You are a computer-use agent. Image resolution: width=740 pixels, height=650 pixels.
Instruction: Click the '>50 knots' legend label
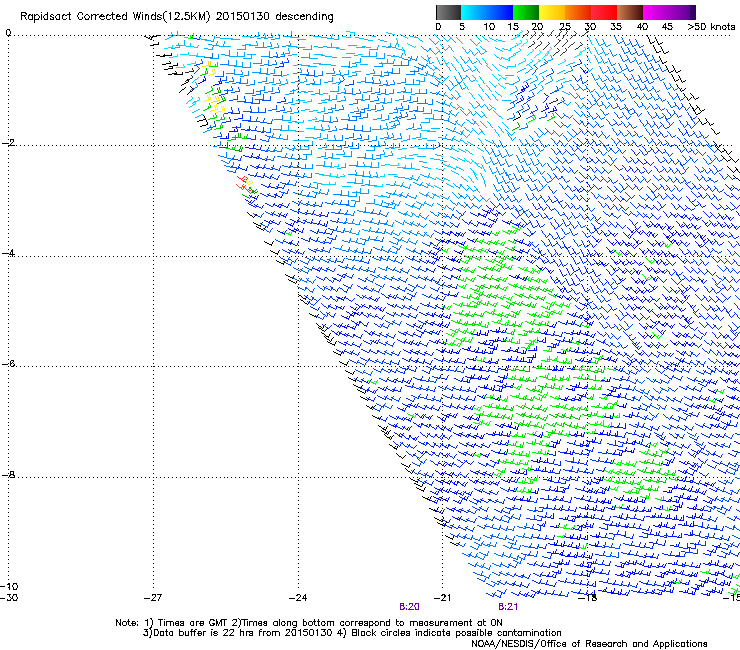coord(712,27)
